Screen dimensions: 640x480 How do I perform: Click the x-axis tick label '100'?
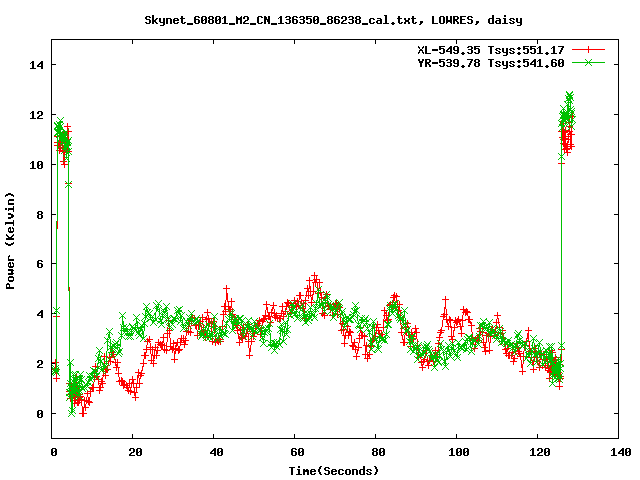459,452
